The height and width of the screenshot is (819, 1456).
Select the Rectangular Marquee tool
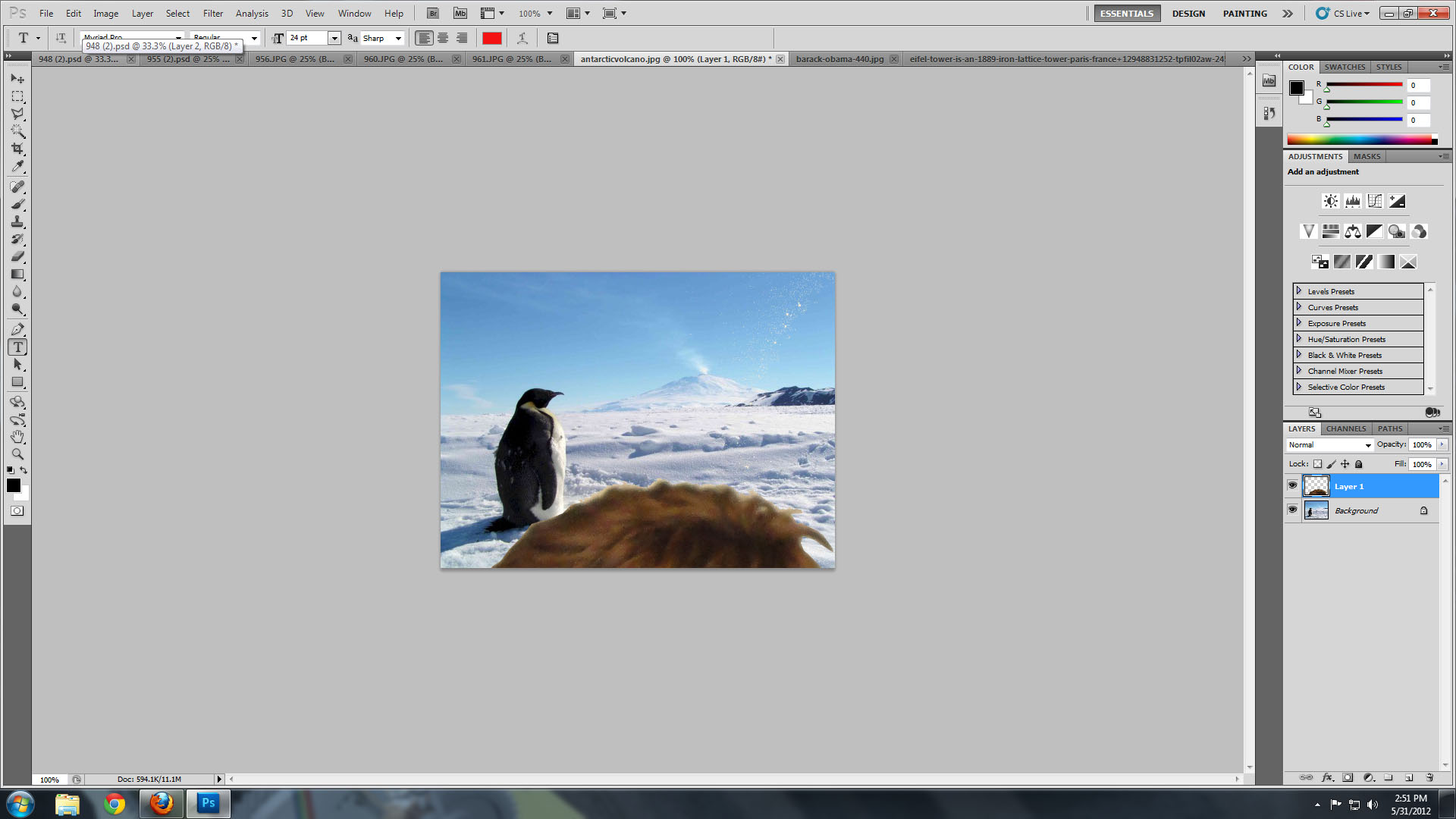tap(17, 96)
